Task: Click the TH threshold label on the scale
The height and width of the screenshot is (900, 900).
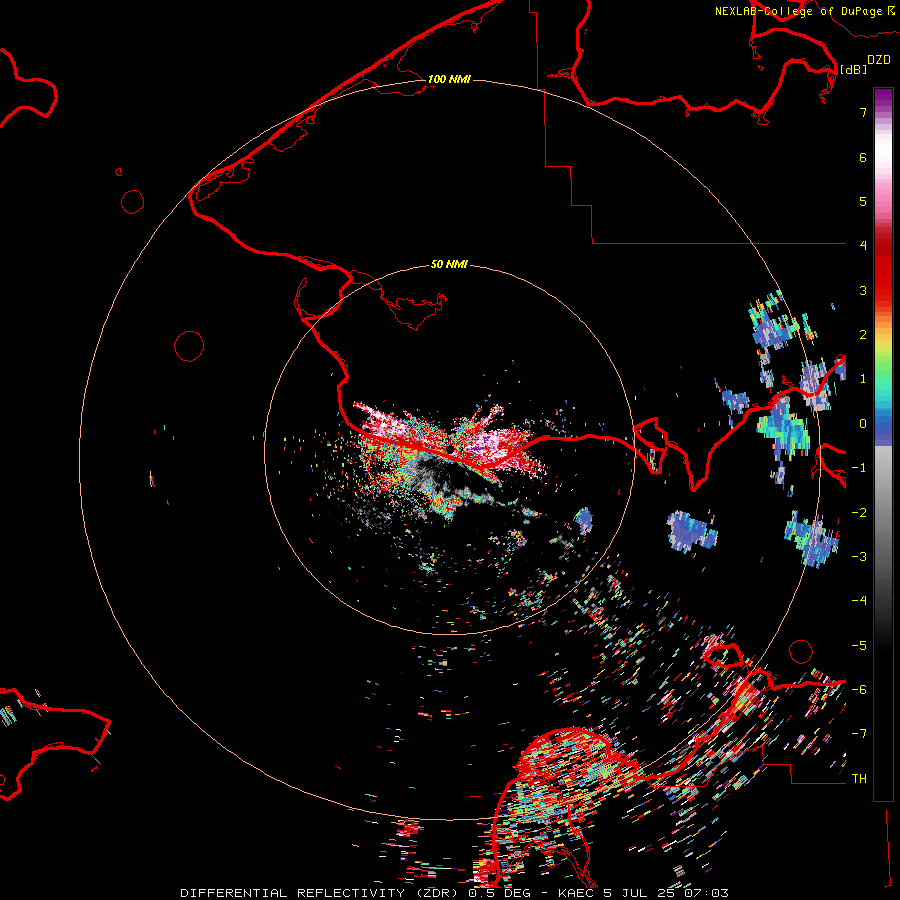Action: 859,779
